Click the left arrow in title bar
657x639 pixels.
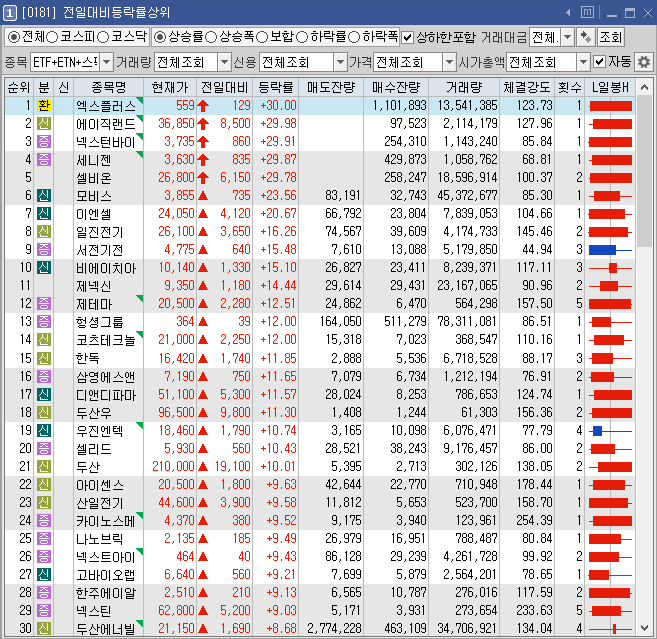click(568, 13)
